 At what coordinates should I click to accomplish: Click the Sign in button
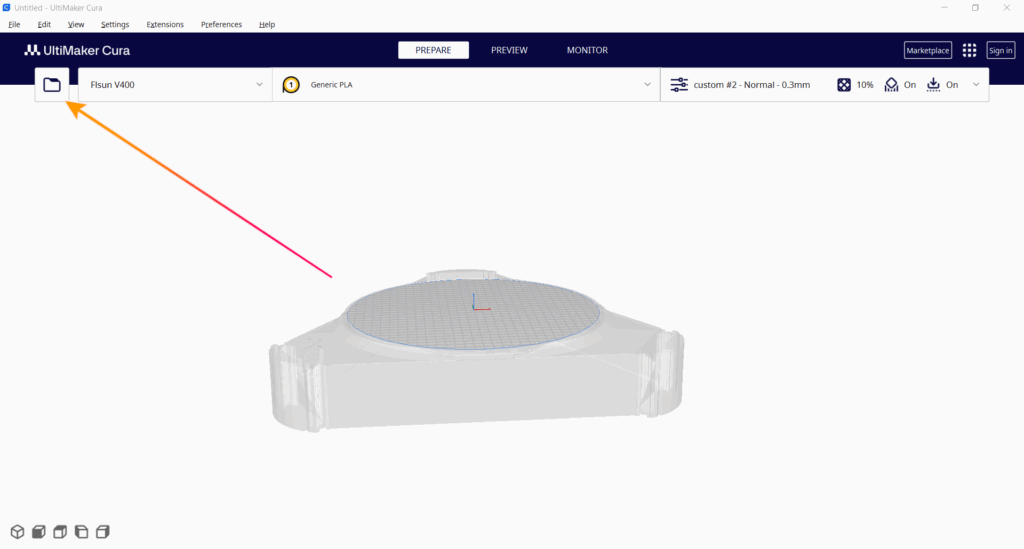tap(1000, 50)
